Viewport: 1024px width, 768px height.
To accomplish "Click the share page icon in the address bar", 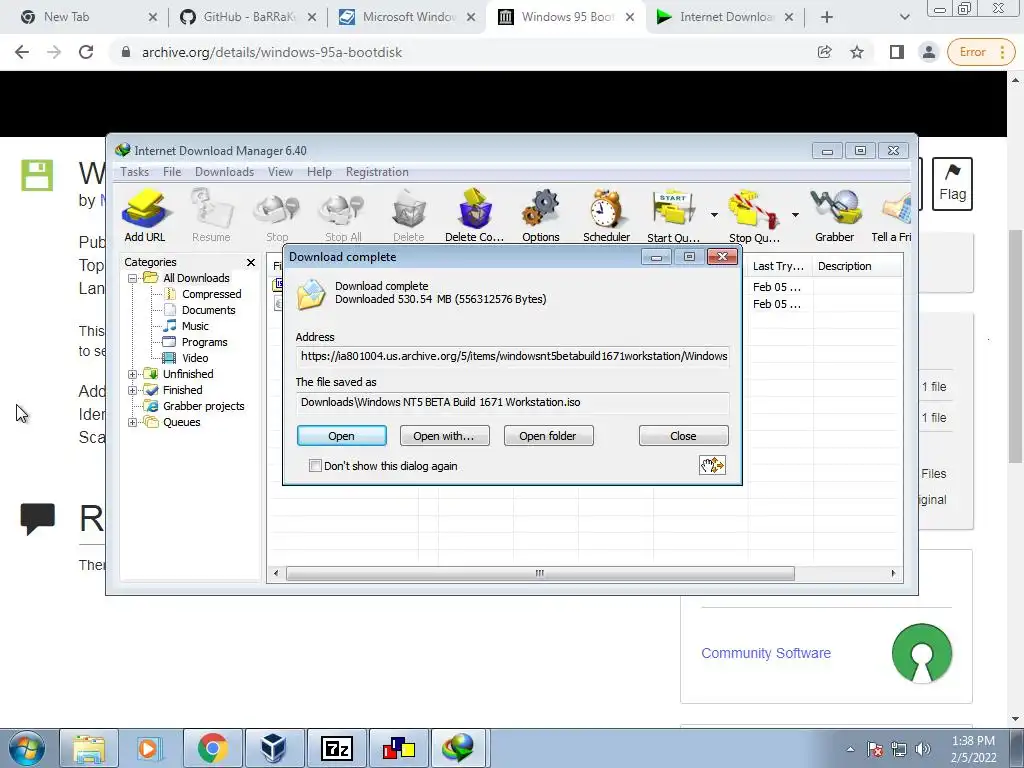I will [824, 52].
